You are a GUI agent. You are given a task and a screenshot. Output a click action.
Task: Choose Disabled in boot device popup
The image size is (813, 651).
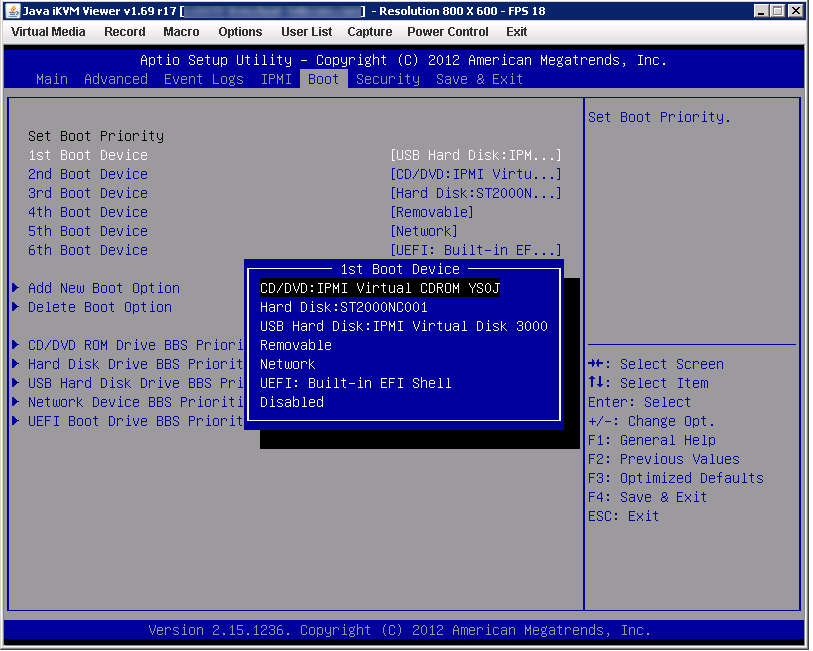point(292,402)
